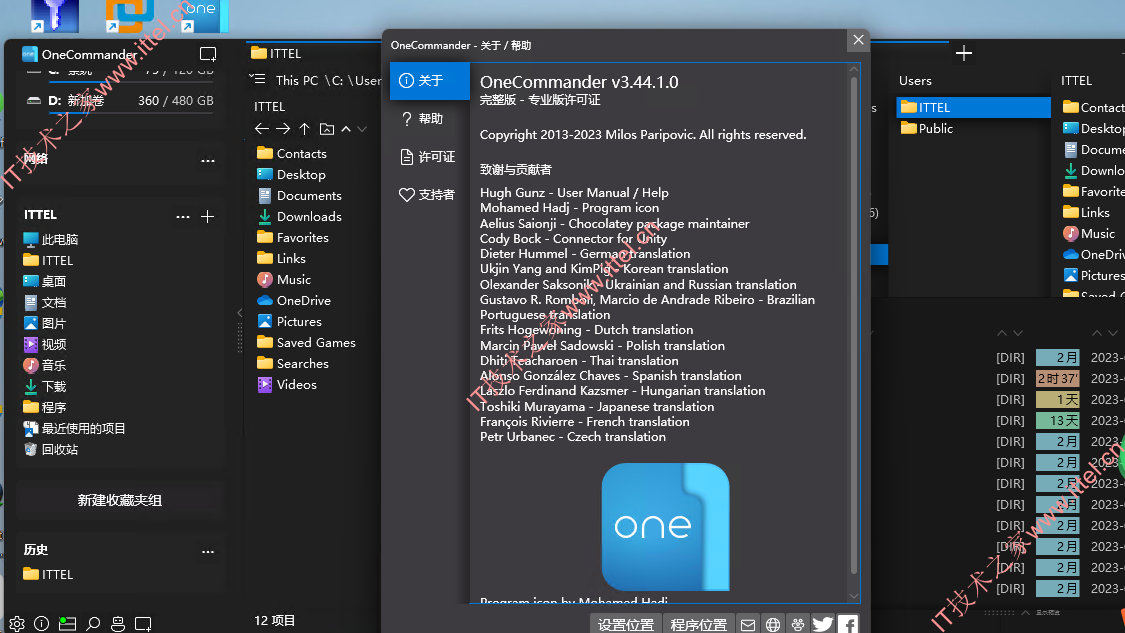Switch to the 帮助 tab

[430, 118]
